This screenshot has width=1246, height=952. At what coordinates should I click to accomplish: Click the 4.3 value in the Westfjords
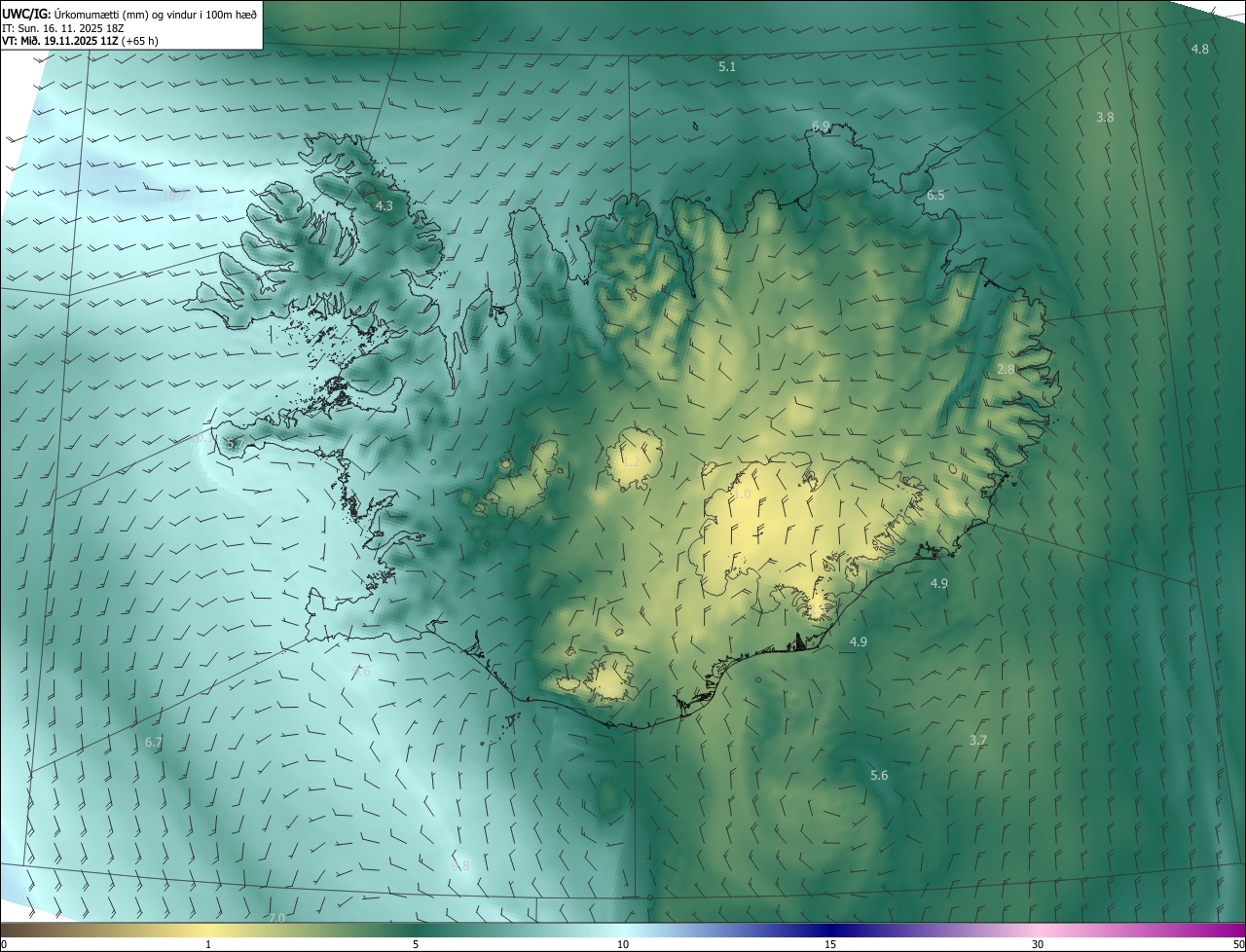tap(385, 206)
